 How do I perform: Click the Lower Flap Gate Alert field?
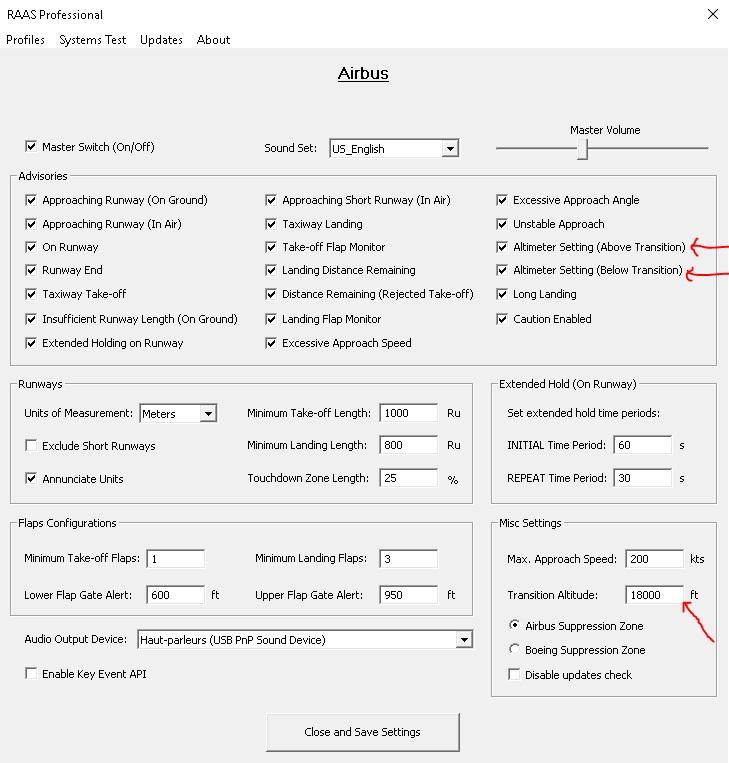[x=176, y=595]
